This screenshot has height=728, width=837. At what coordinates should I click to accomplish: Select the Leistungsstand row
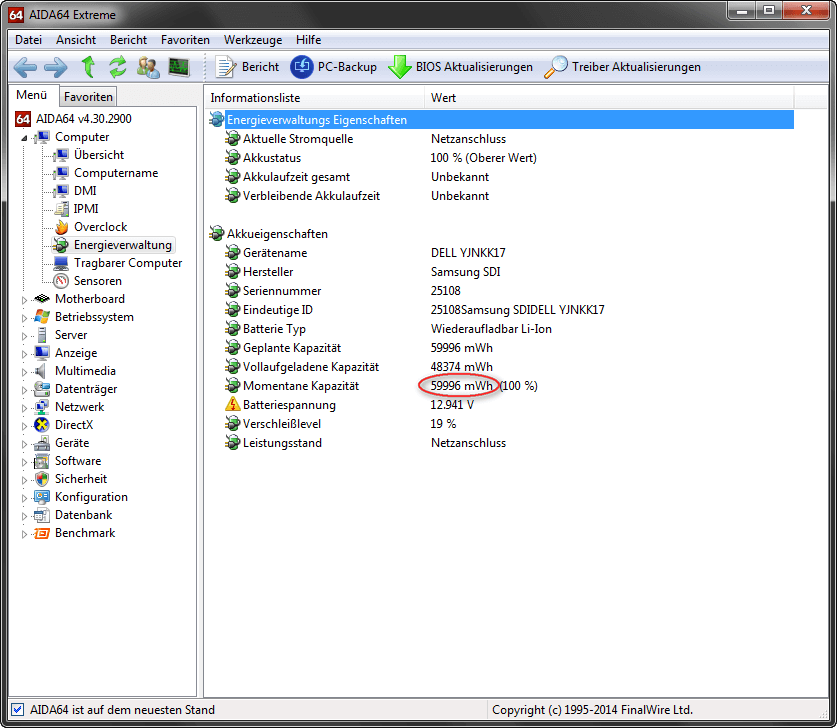click(x=501, y=443)
